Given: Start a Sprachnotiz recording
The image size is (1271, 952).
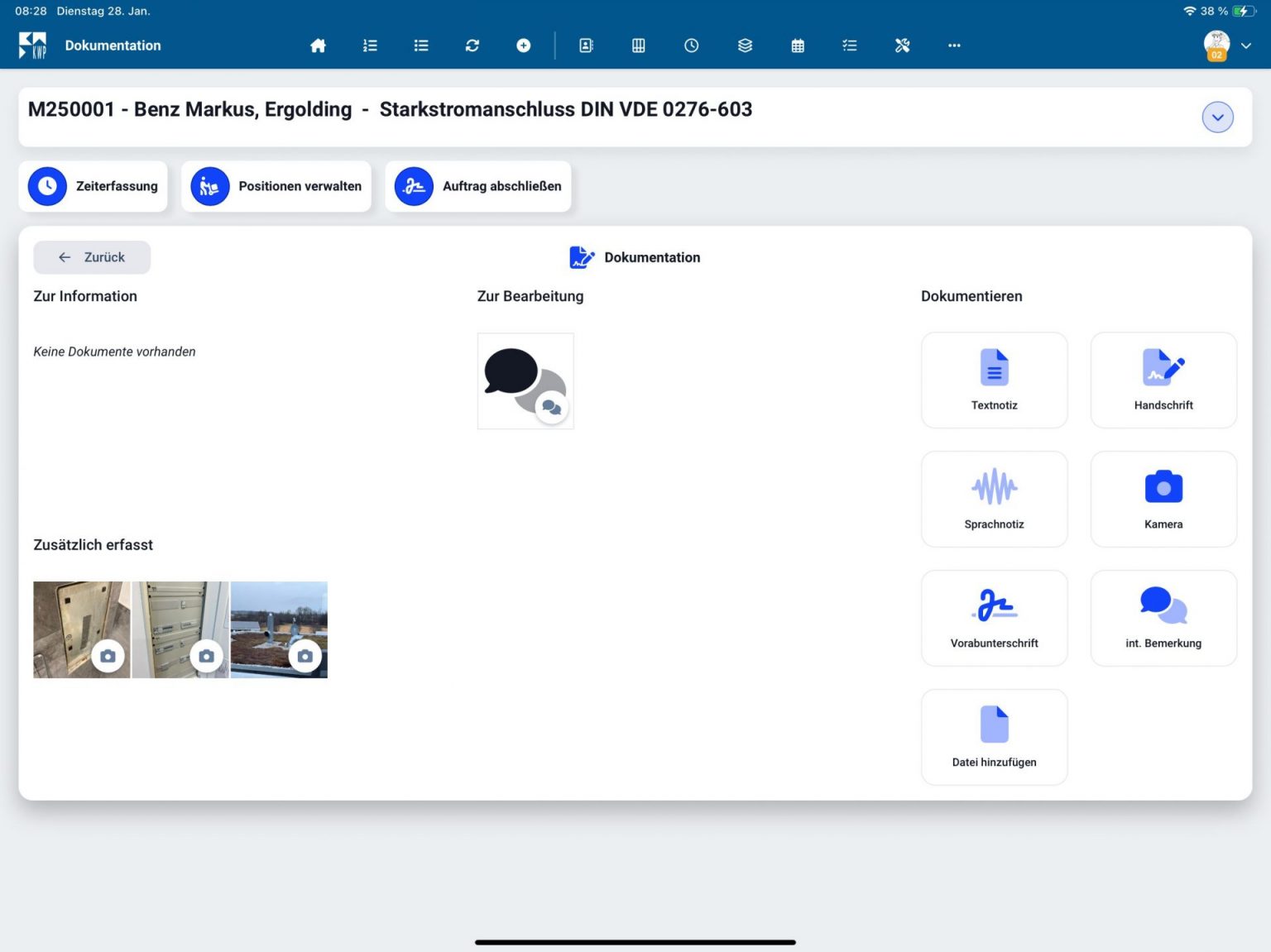Looking at the screenshot, I should tap(994, 499).
